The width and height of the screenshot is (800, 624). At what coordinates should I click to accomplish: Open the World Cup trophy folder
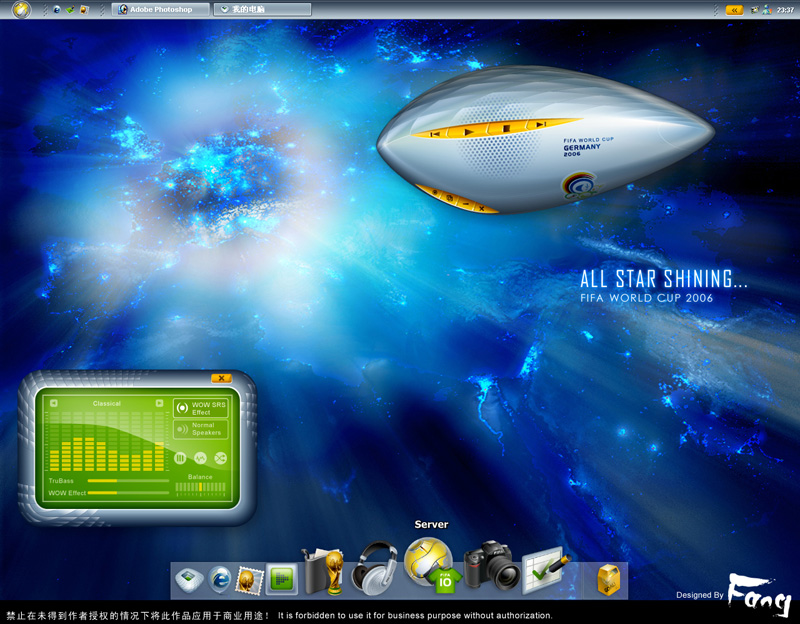coord(323,571)
